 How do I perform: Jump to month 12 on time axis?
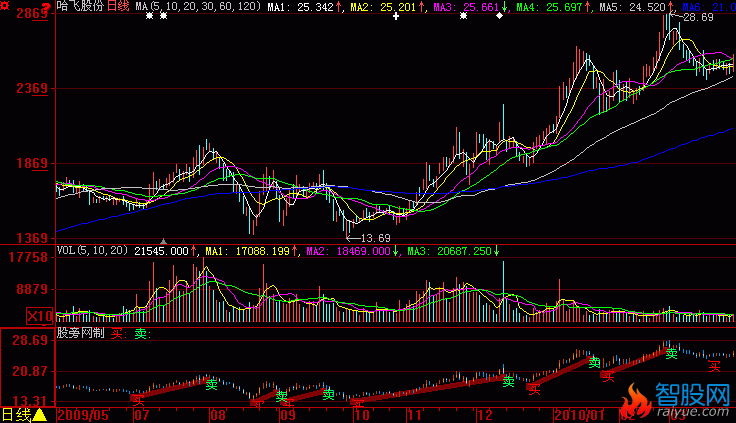[485, 415]
